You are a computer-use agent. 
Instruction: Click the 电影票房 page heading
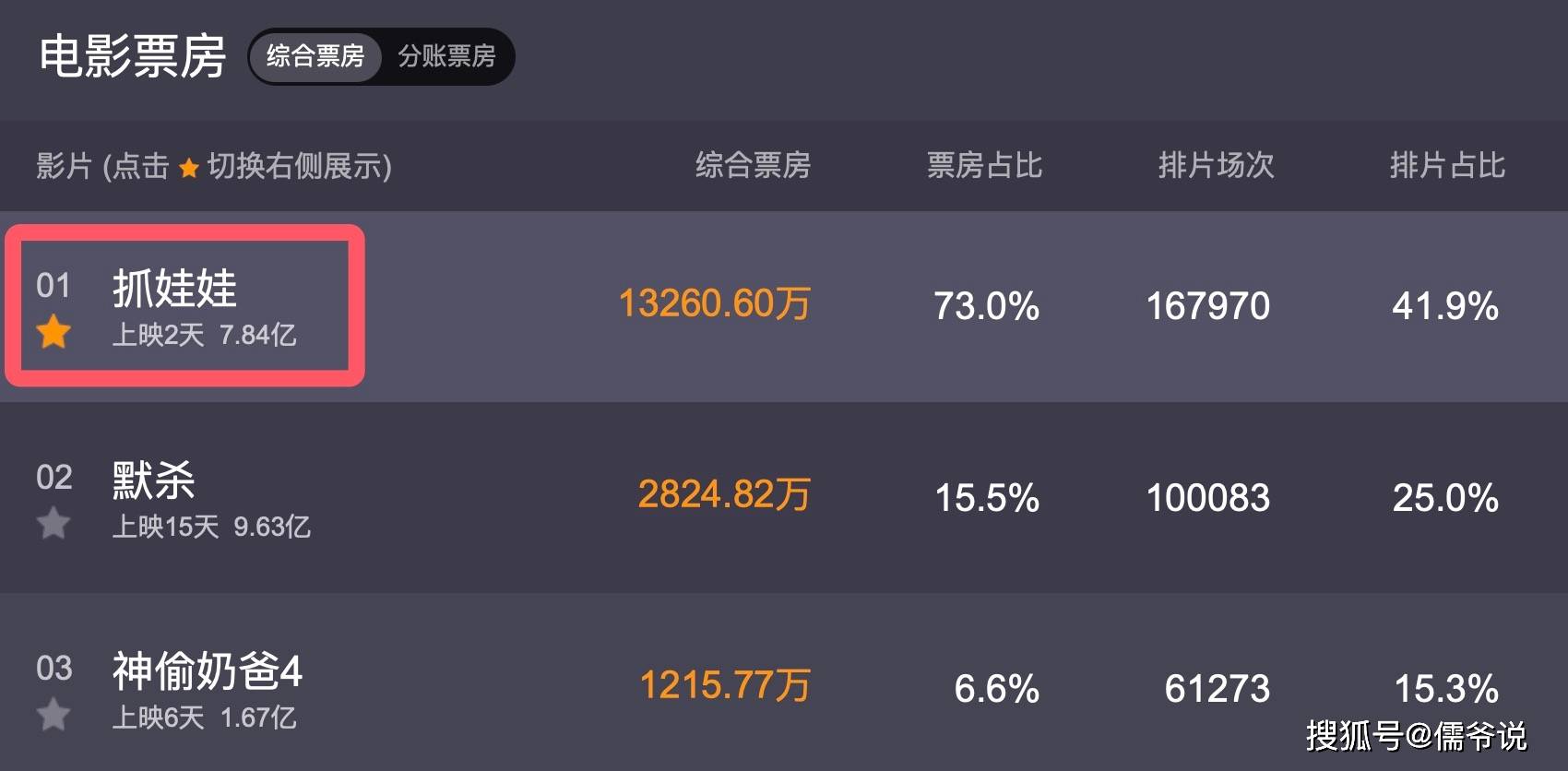[x=133, y=56]
